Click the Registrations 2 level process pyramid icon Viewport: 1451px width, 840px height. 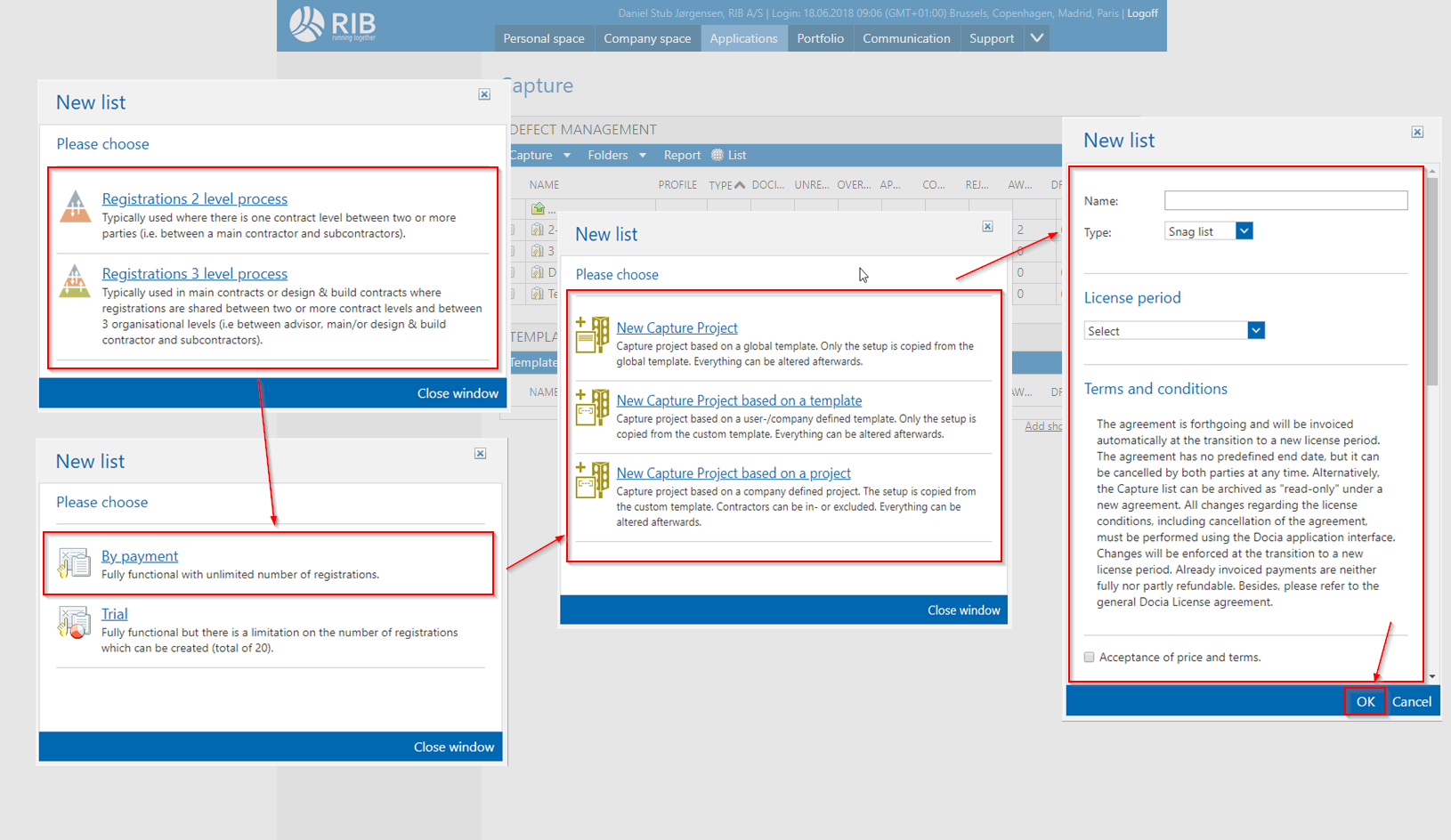pos(75,206)
